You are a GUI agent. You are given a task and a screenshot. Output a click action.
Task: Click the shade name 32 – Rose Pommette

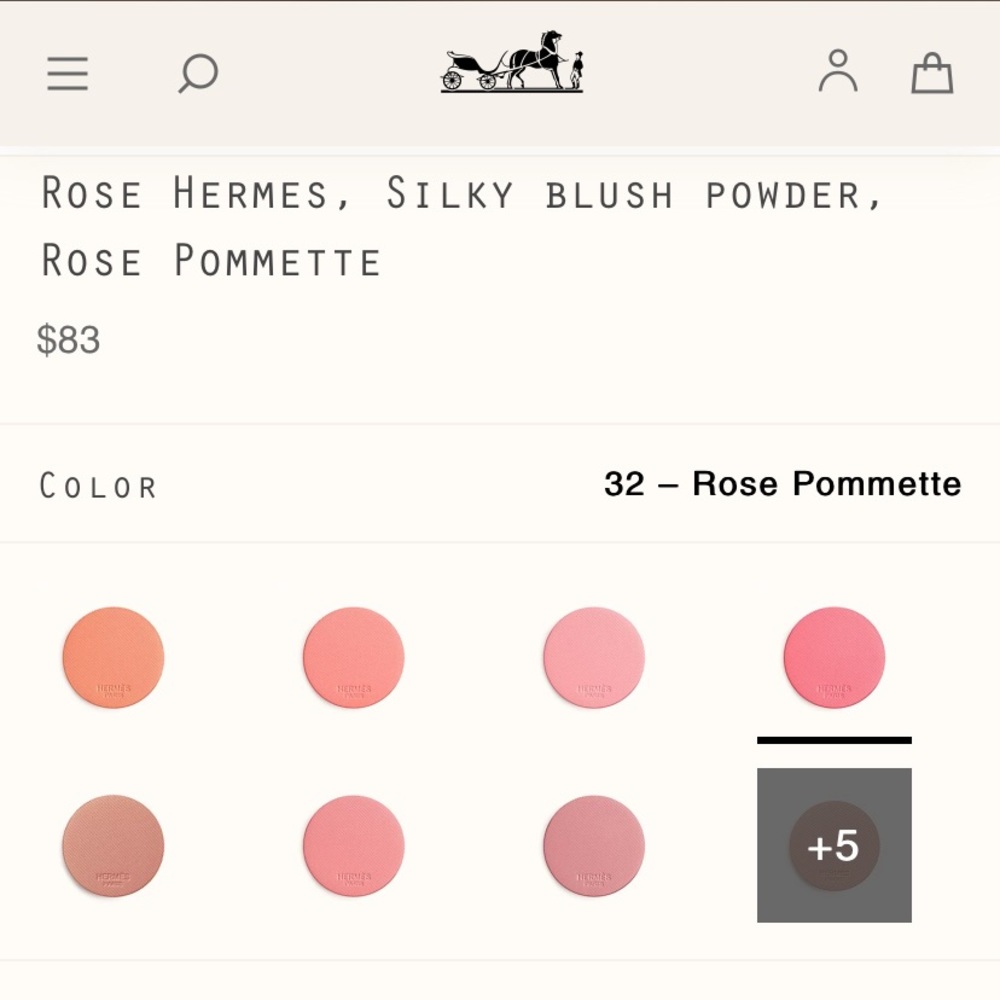(782, 484)
